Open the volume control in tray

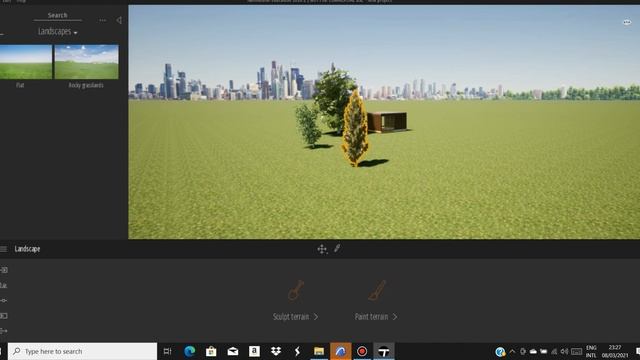(x=564, y=351)
